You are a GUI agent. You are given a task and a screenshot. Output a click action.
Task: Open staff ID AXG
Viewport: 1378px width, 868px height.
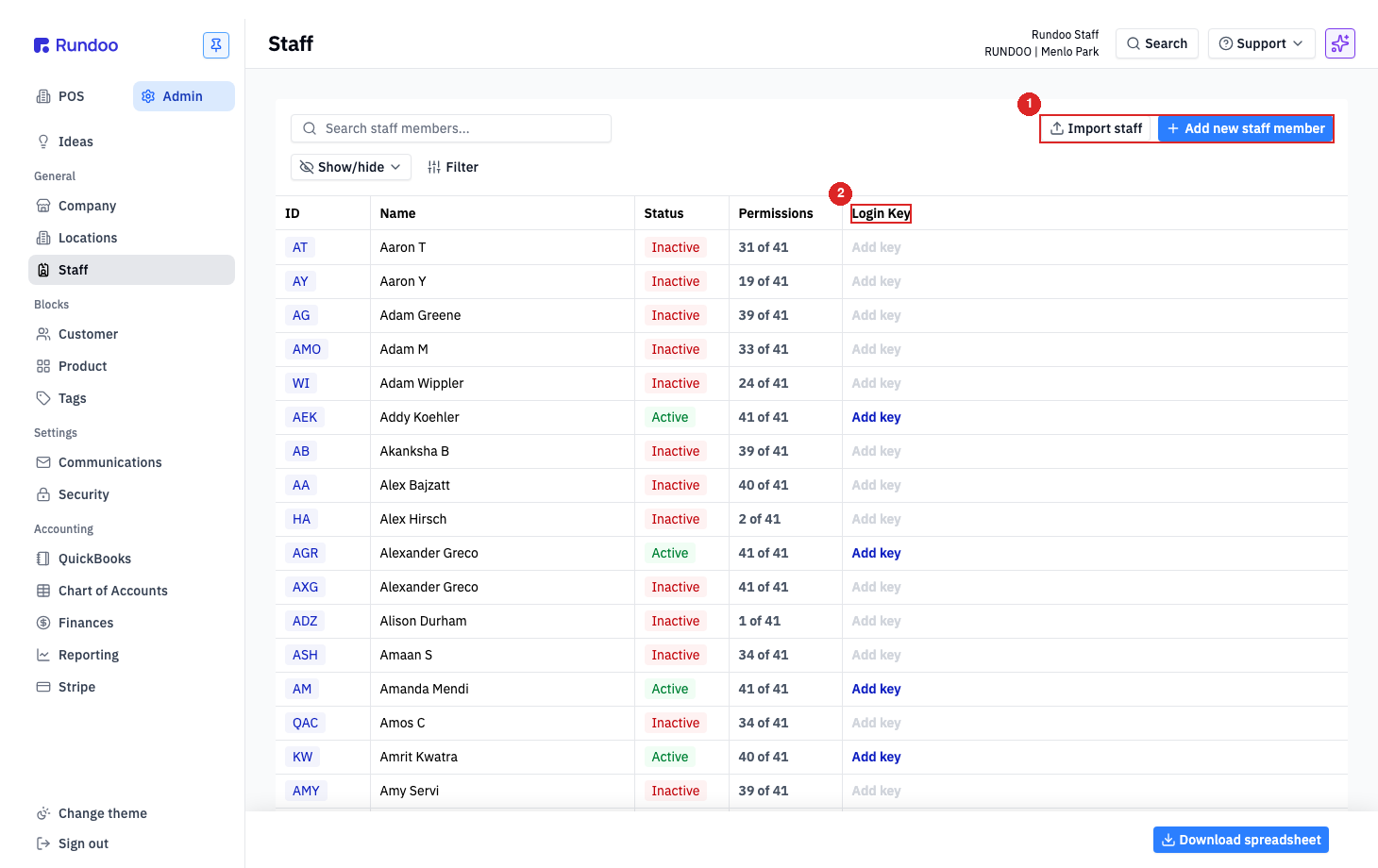pos(306,587)
